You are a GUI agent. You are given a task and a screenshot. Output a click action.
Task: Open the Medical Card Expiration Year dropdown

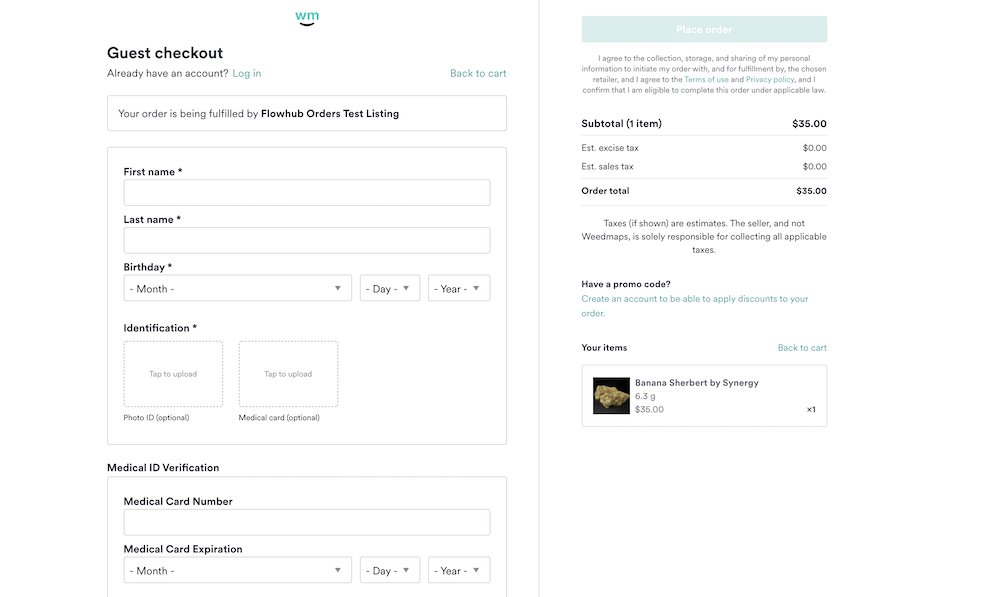[458, 570]
